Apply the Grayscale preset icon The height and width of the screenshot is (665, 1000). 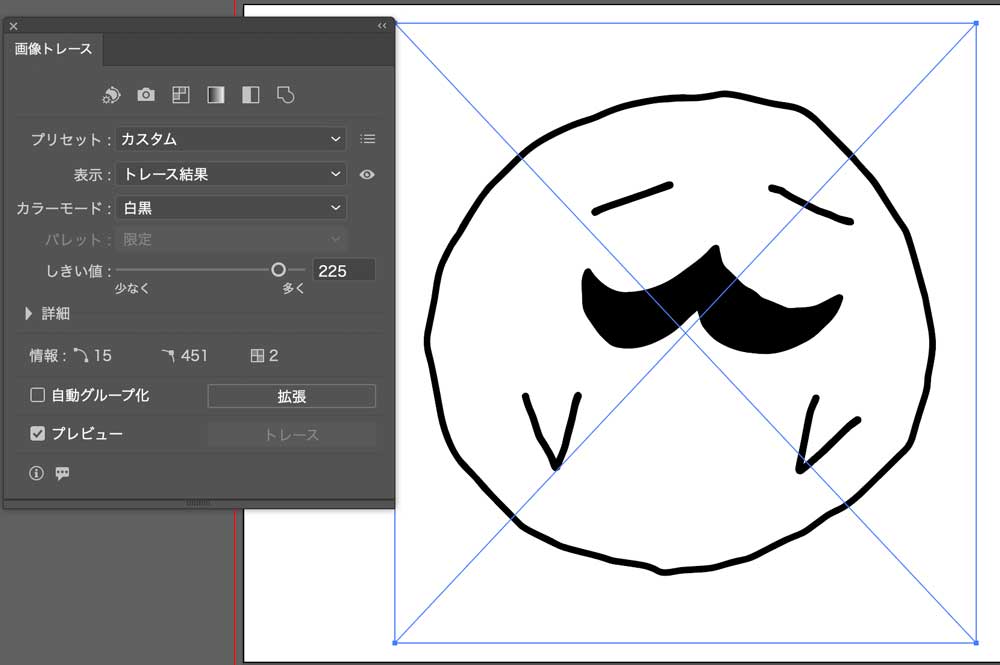[x=215, y=95]
